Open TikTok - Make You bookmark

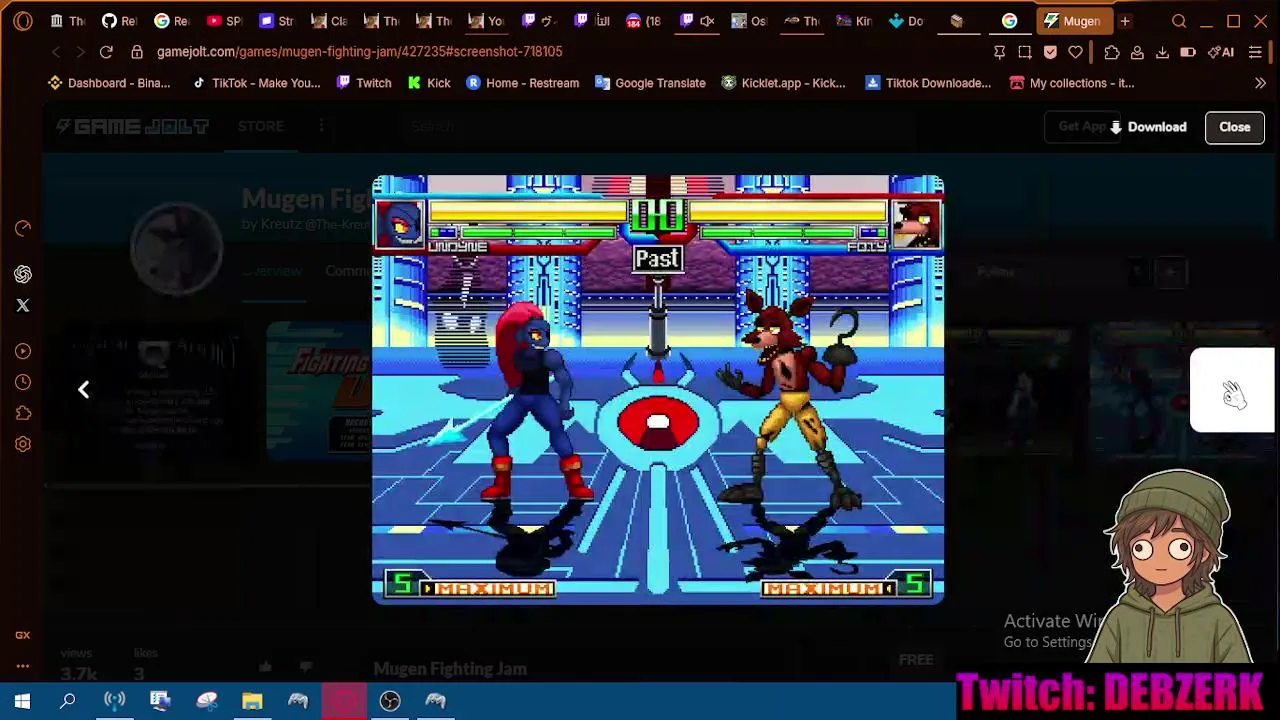[256, 83]
